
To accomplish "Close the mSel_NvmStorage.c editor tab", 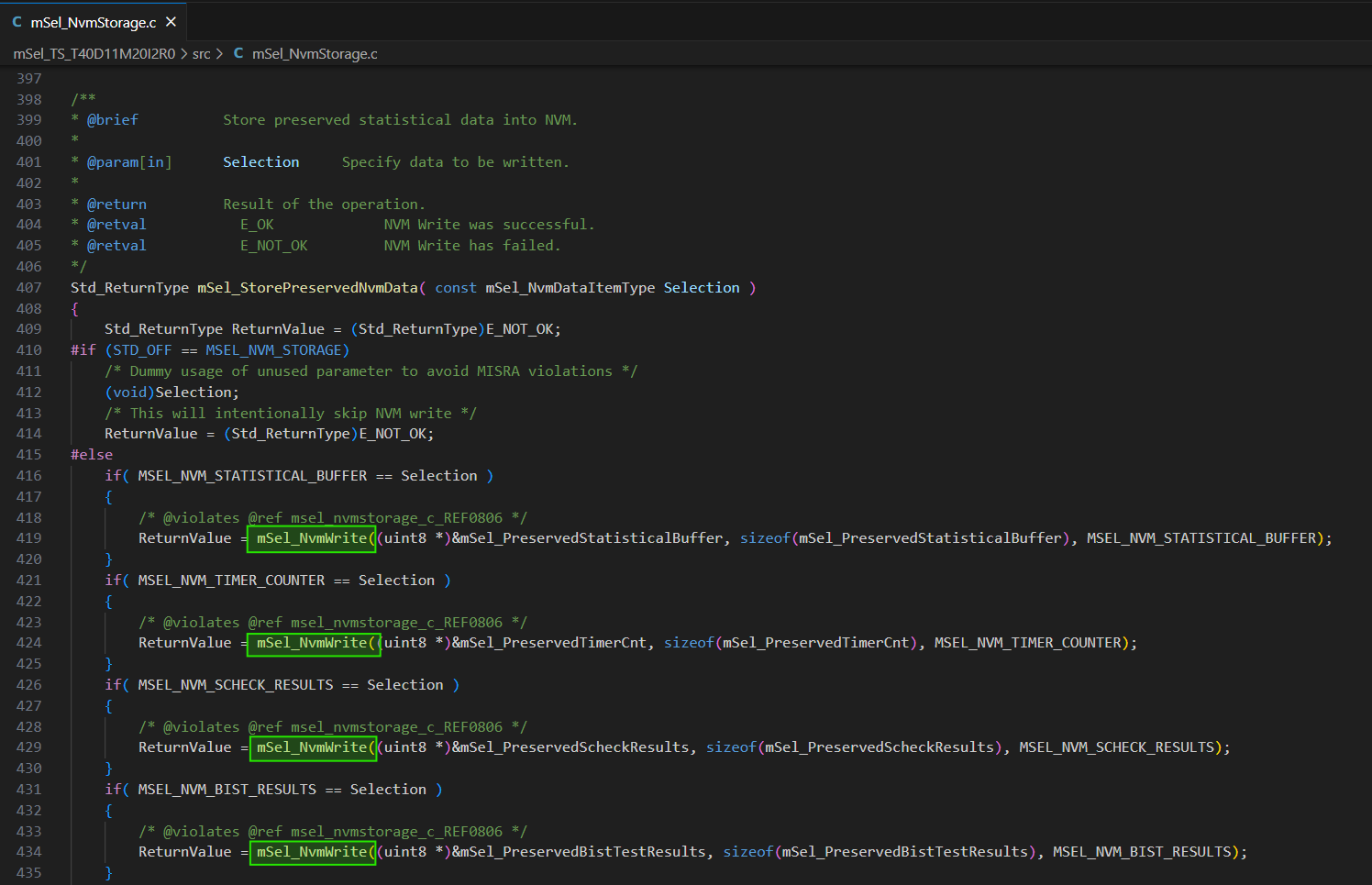I will [x=171, y=22].
